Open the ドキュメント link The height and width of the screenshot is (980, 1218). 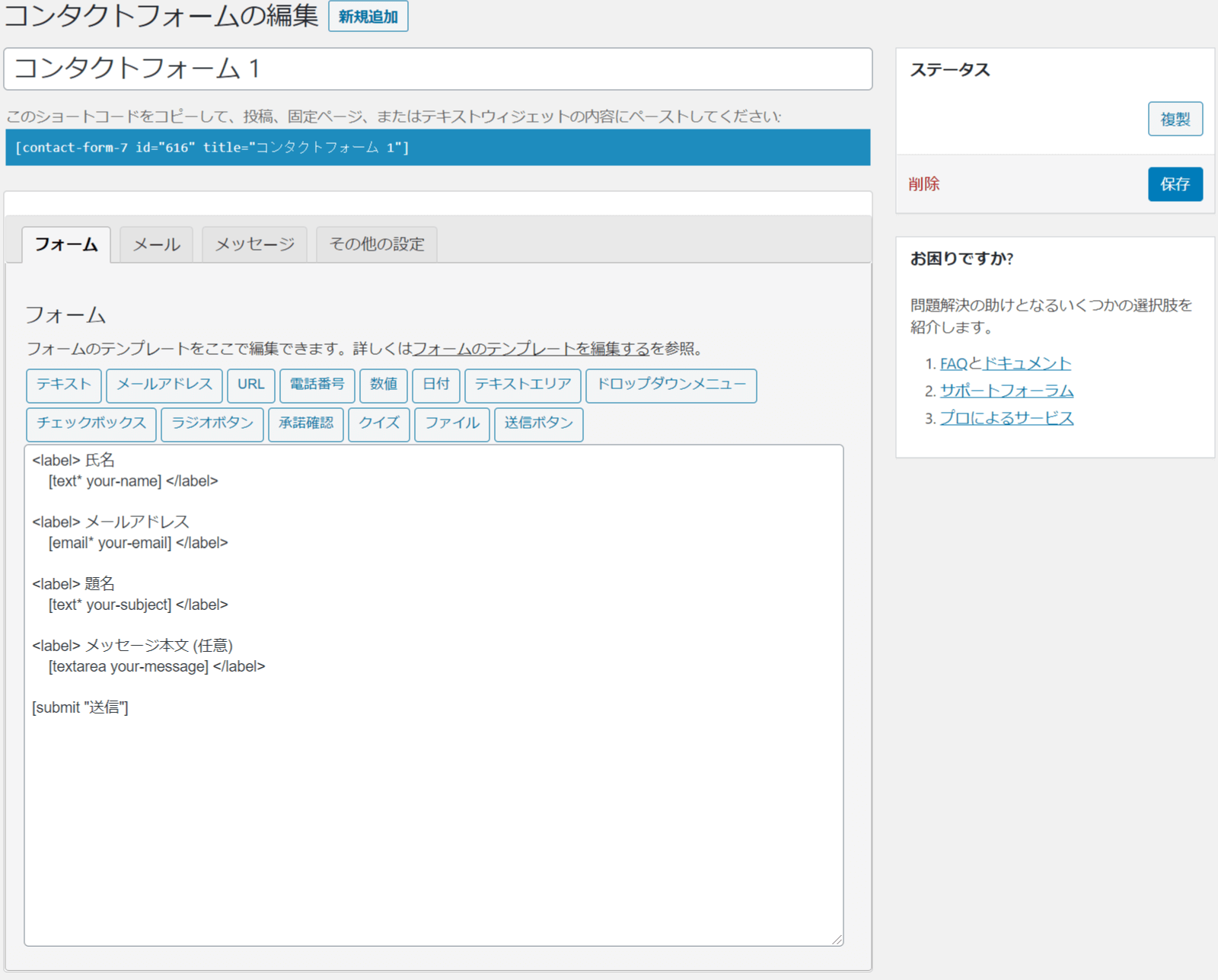point(1027,364)
